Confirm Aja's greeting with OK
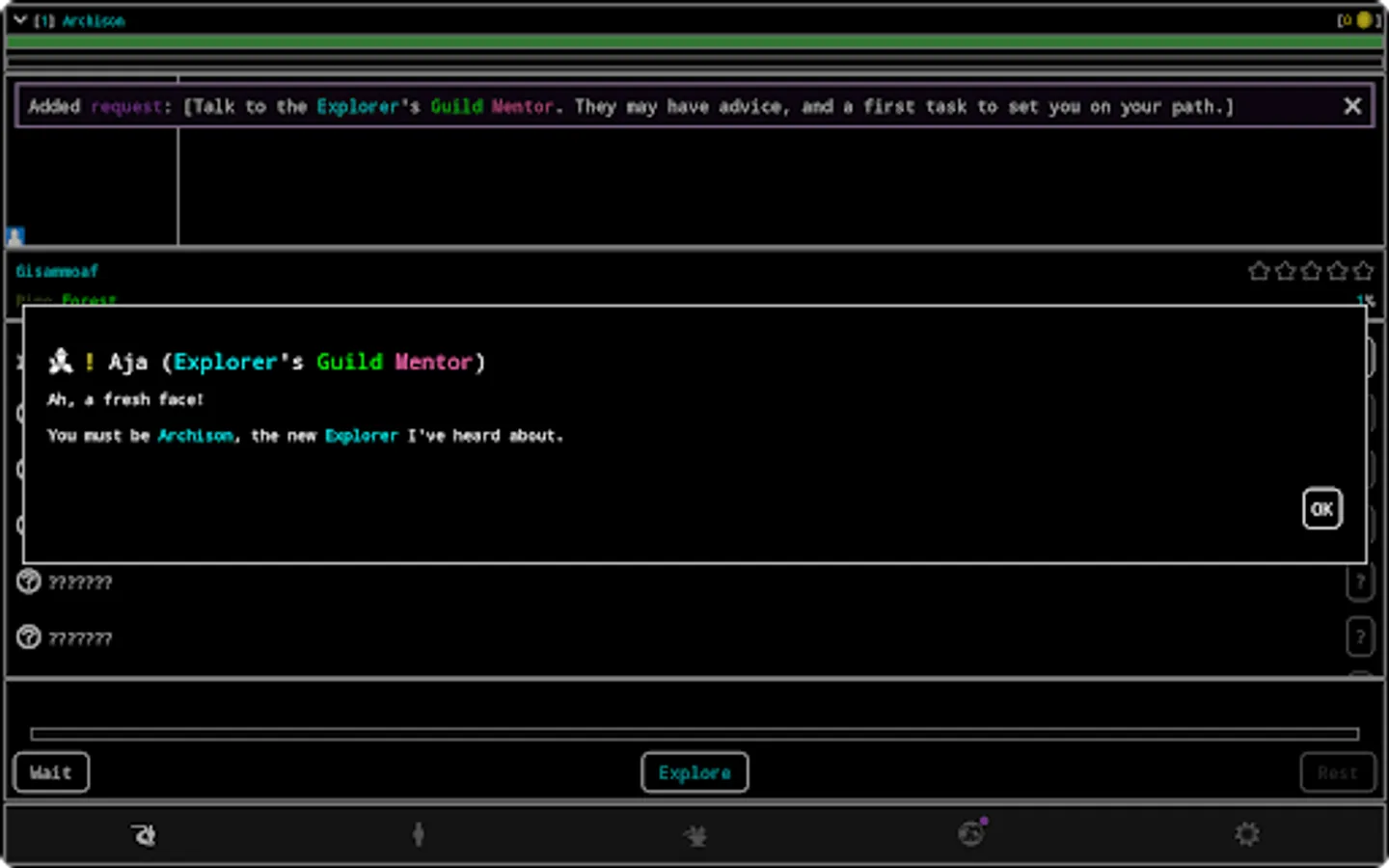 point(1321,508)
